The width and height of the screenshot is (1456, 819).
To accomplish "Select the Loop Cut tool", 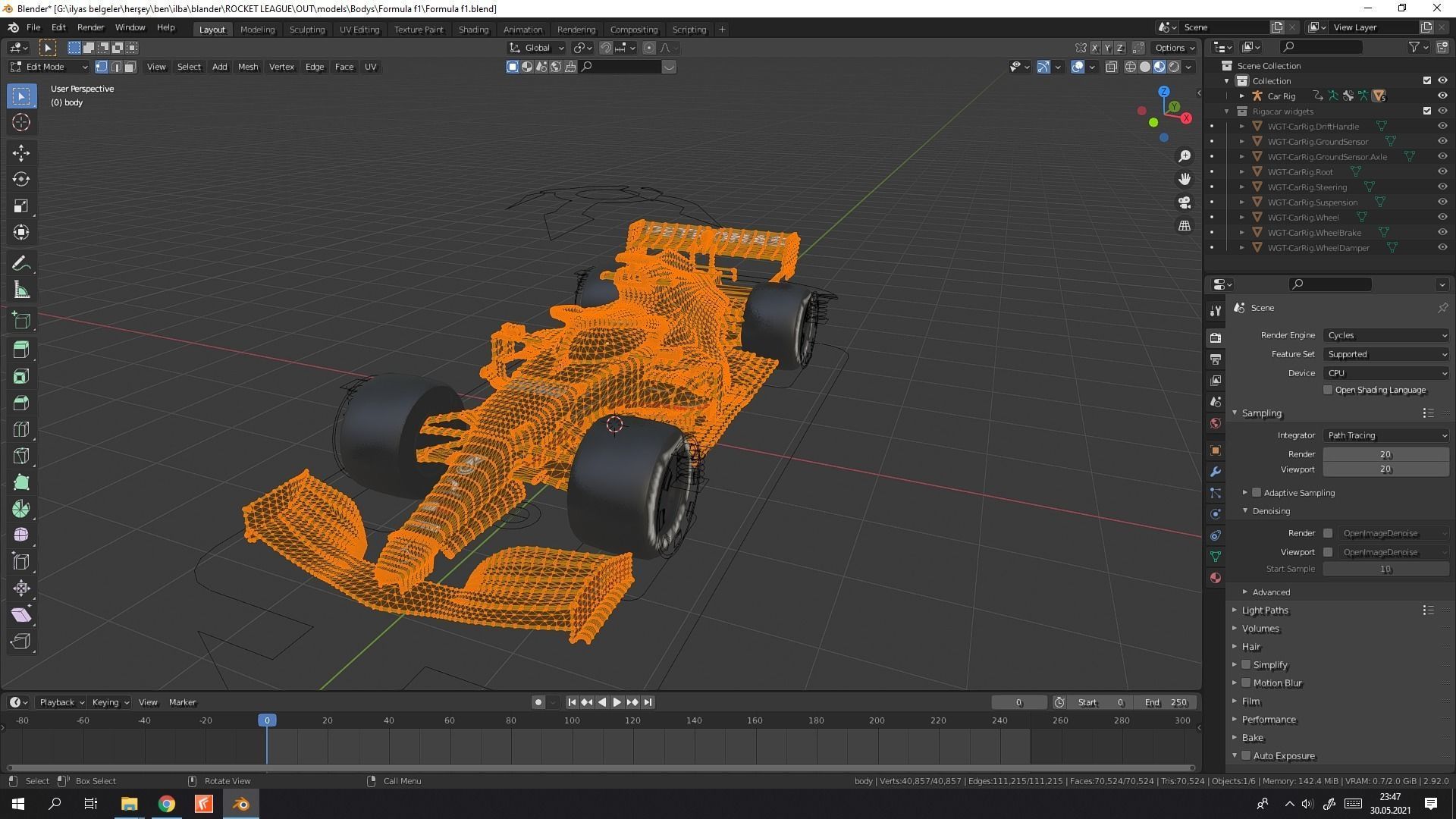I will pyautogui.click(x=21, y=429).
